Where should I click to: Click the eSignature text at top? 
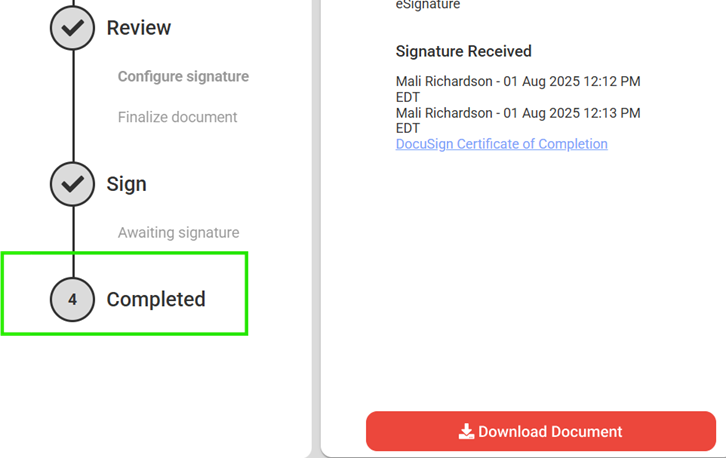(428, 5)
